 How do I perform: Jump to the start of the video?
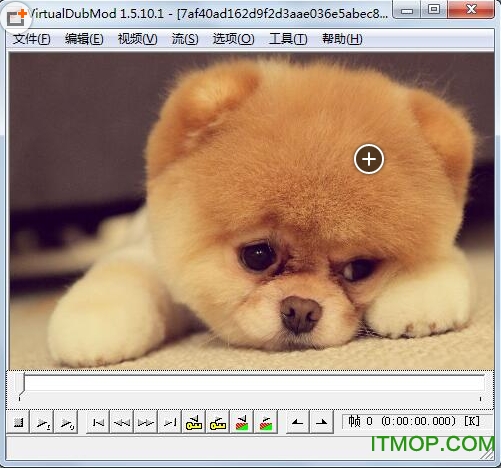point(98,422)
